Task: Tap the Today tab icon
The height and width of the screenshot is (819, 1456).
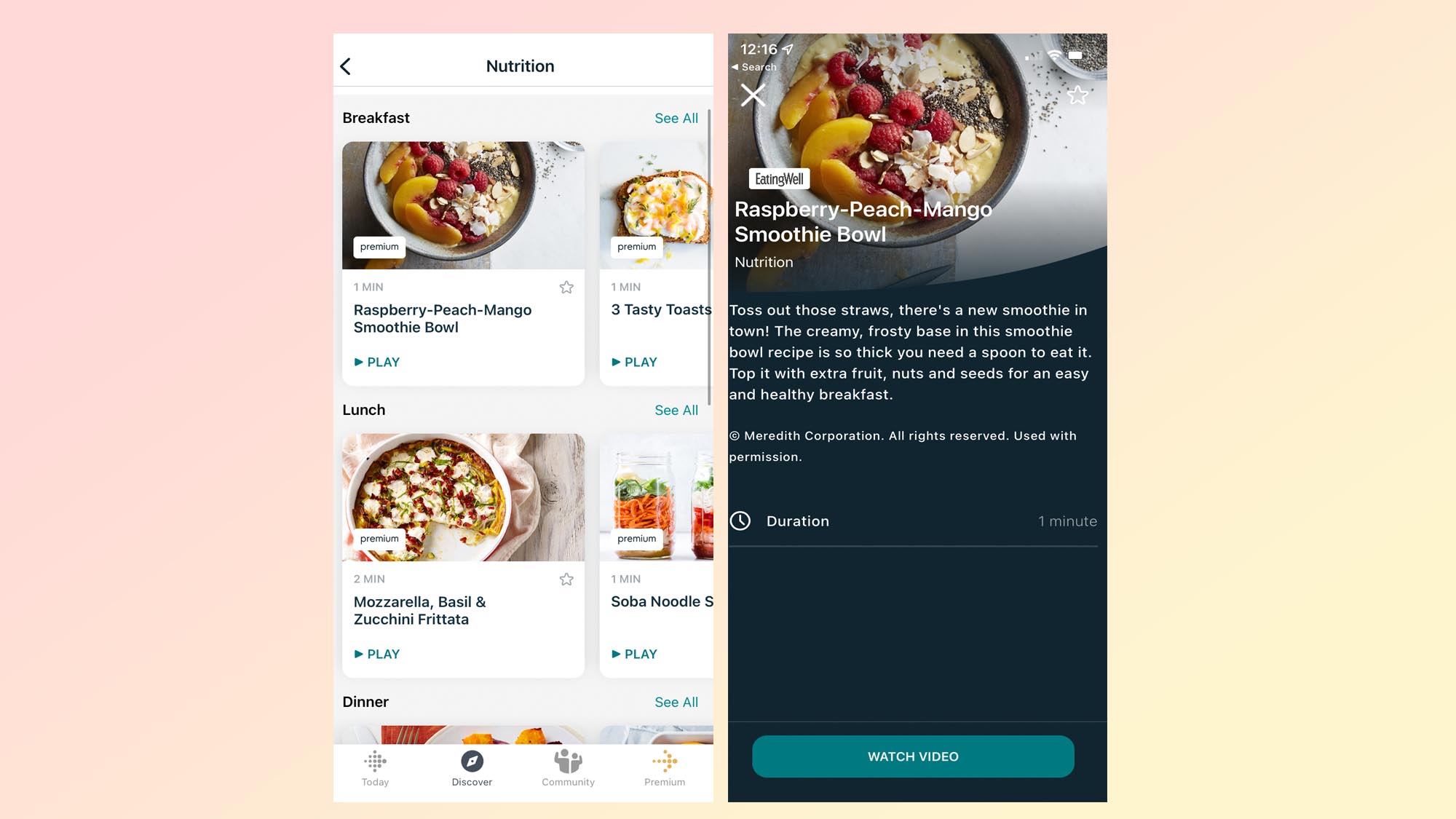Action: click(374, 764)
